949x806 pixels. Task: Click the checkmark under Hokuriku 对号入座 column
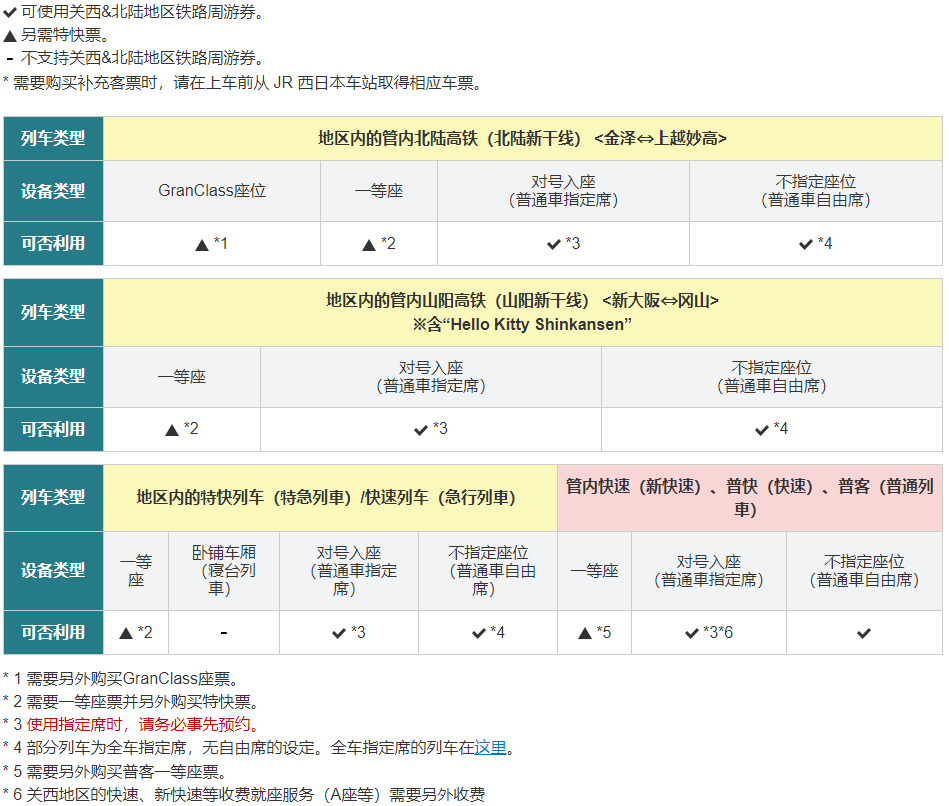553,244
